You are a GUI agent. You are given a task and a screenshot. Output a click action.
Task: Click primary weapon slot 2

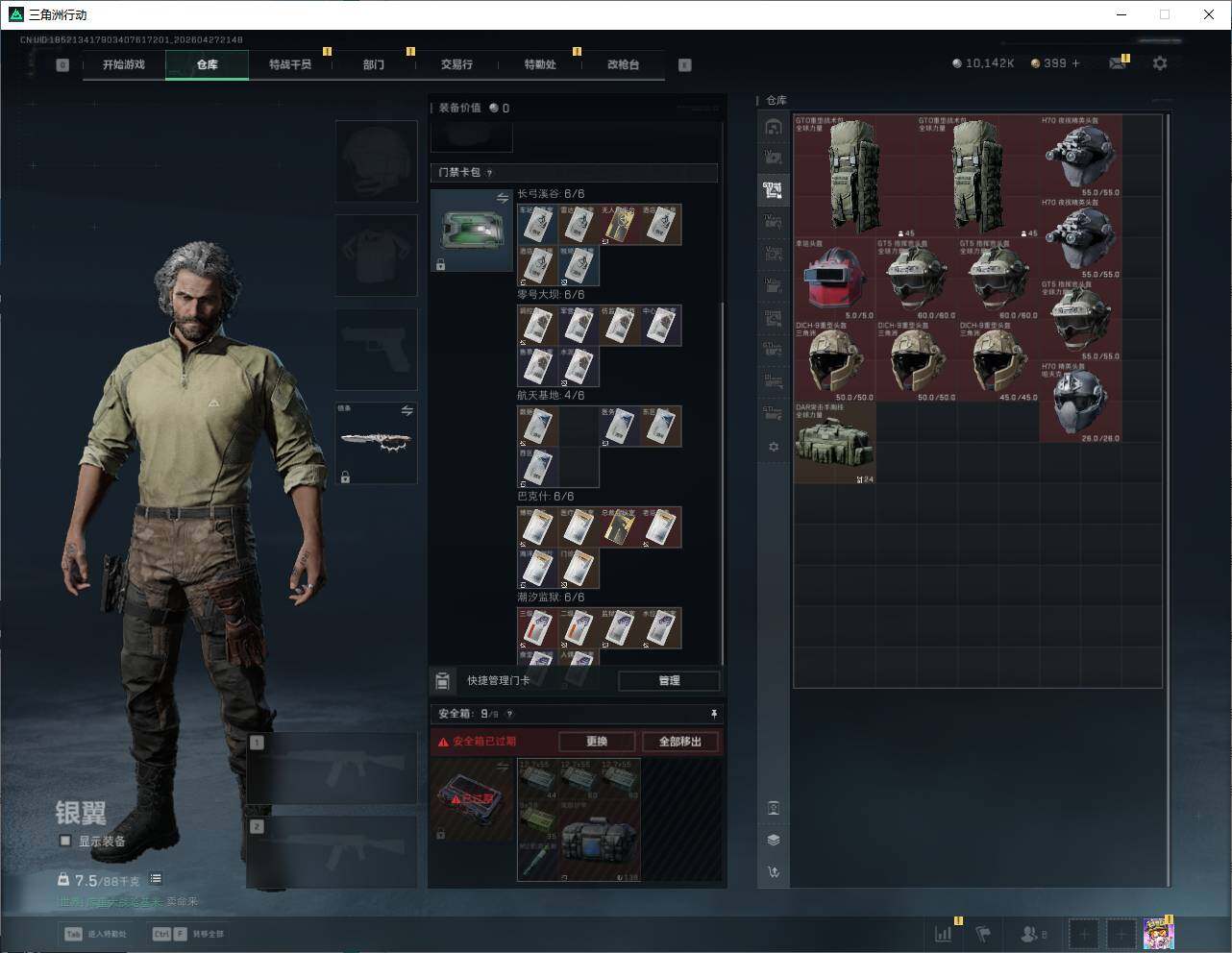[333, 852]
